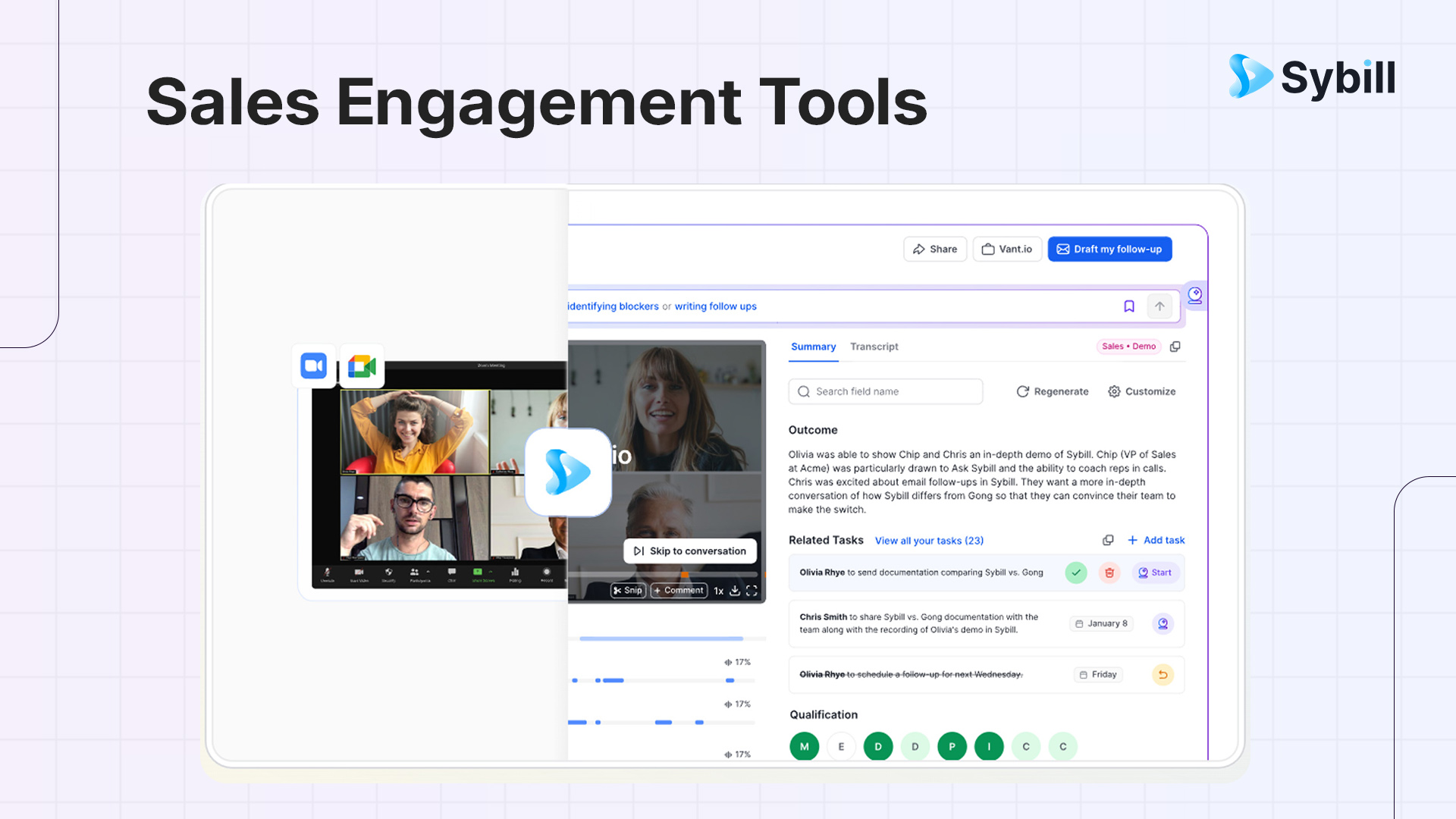Switch to the Transcript tab
Viewport: 1456px width, 819px height.
coord(874,347)
